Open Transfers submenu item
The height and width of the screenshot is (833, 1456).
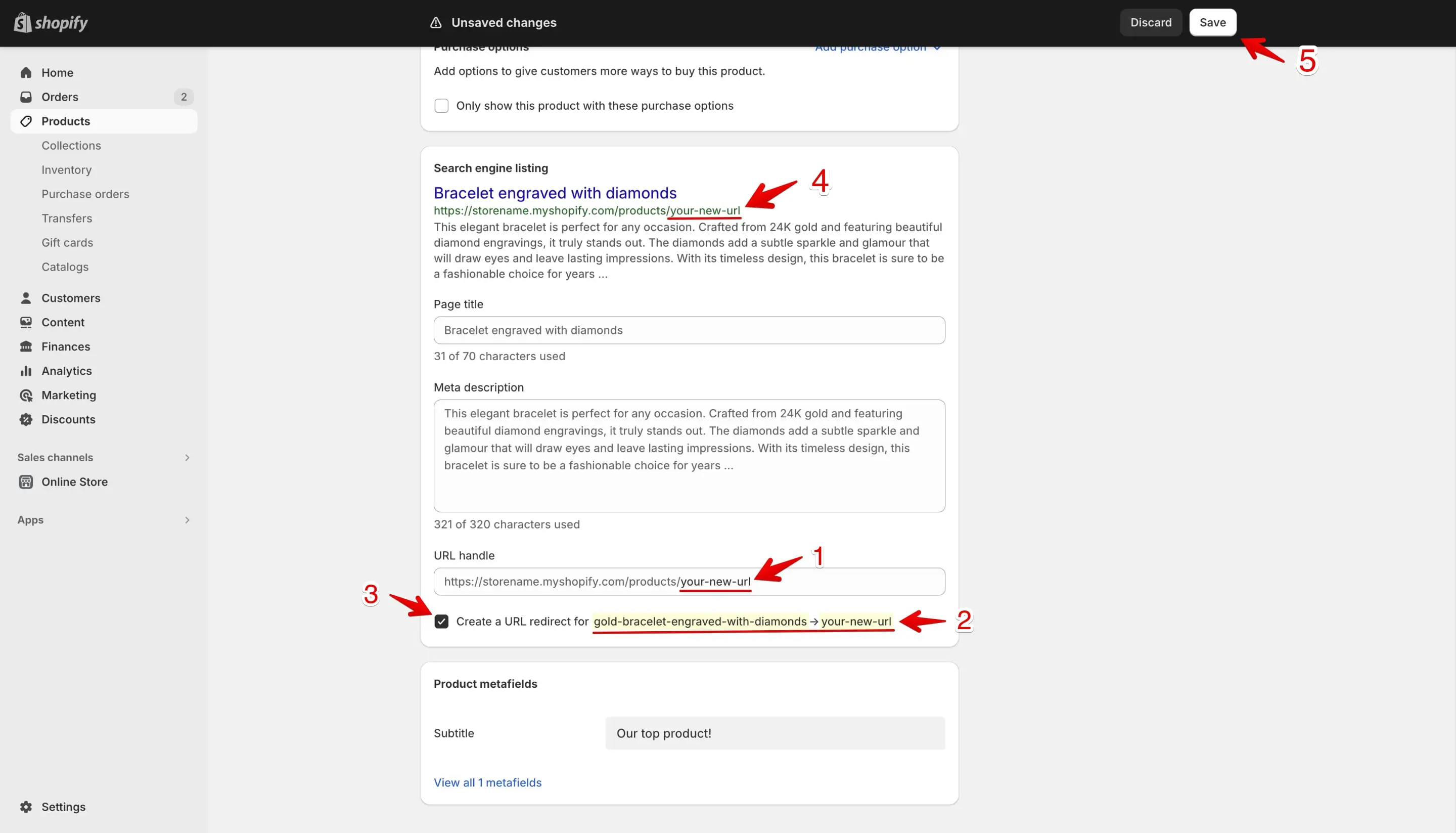tap(66, 218)
